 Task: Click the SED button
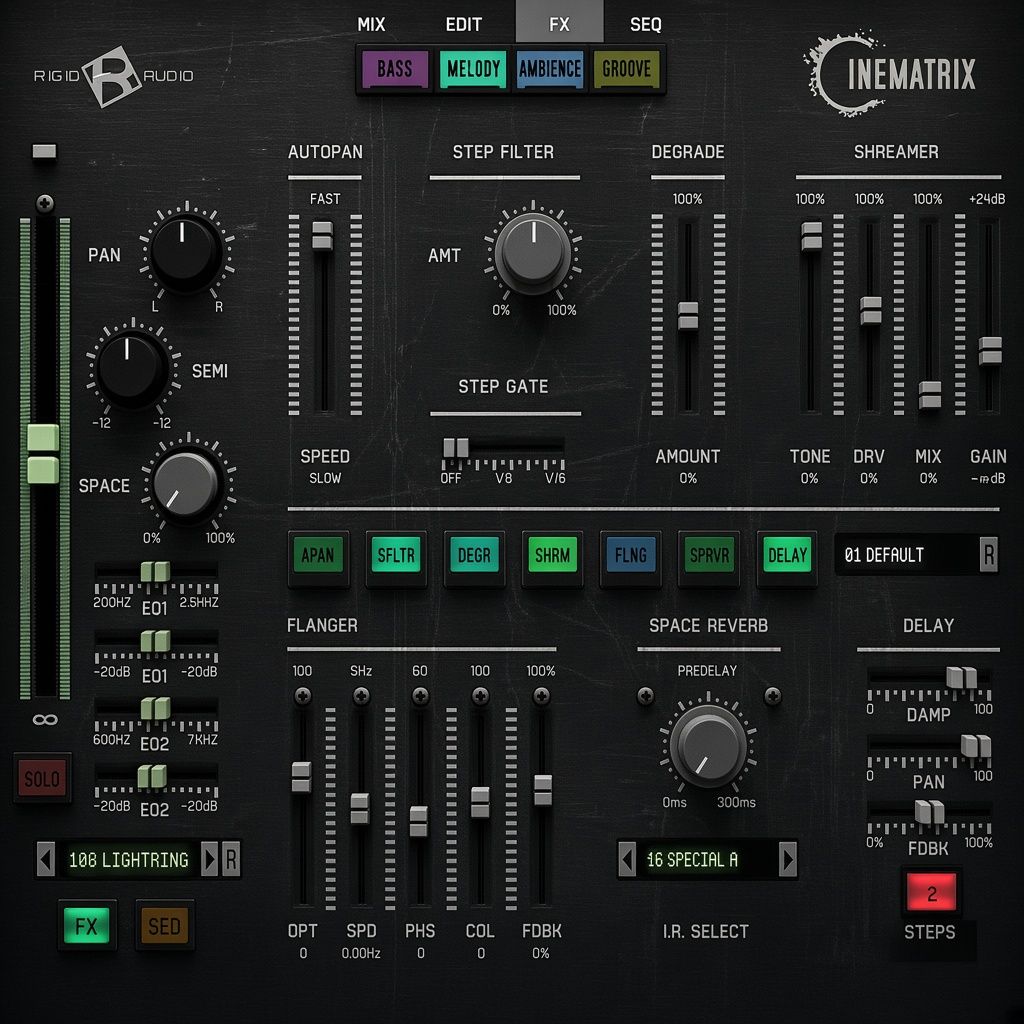click(x=164, y=925)
